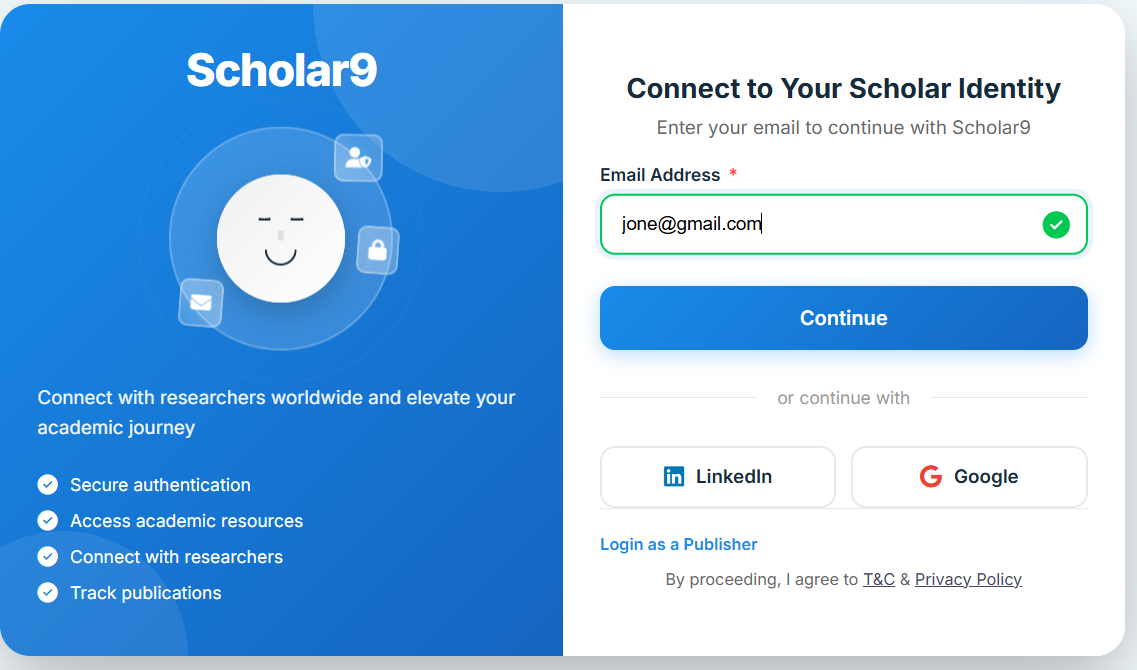Screen dimensions: 1137x670
Task: Open the Privacy Policy link
Action: click(968, 579)
